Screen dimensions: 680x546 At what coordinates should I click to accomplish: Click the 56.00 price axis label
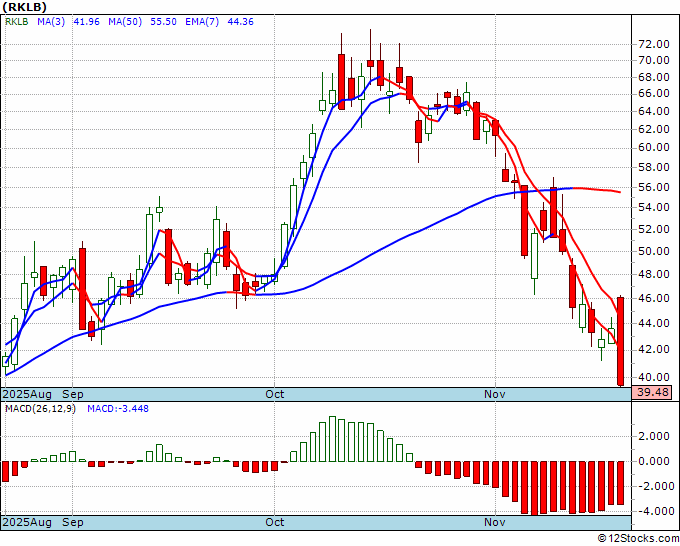tap(654, 187)
